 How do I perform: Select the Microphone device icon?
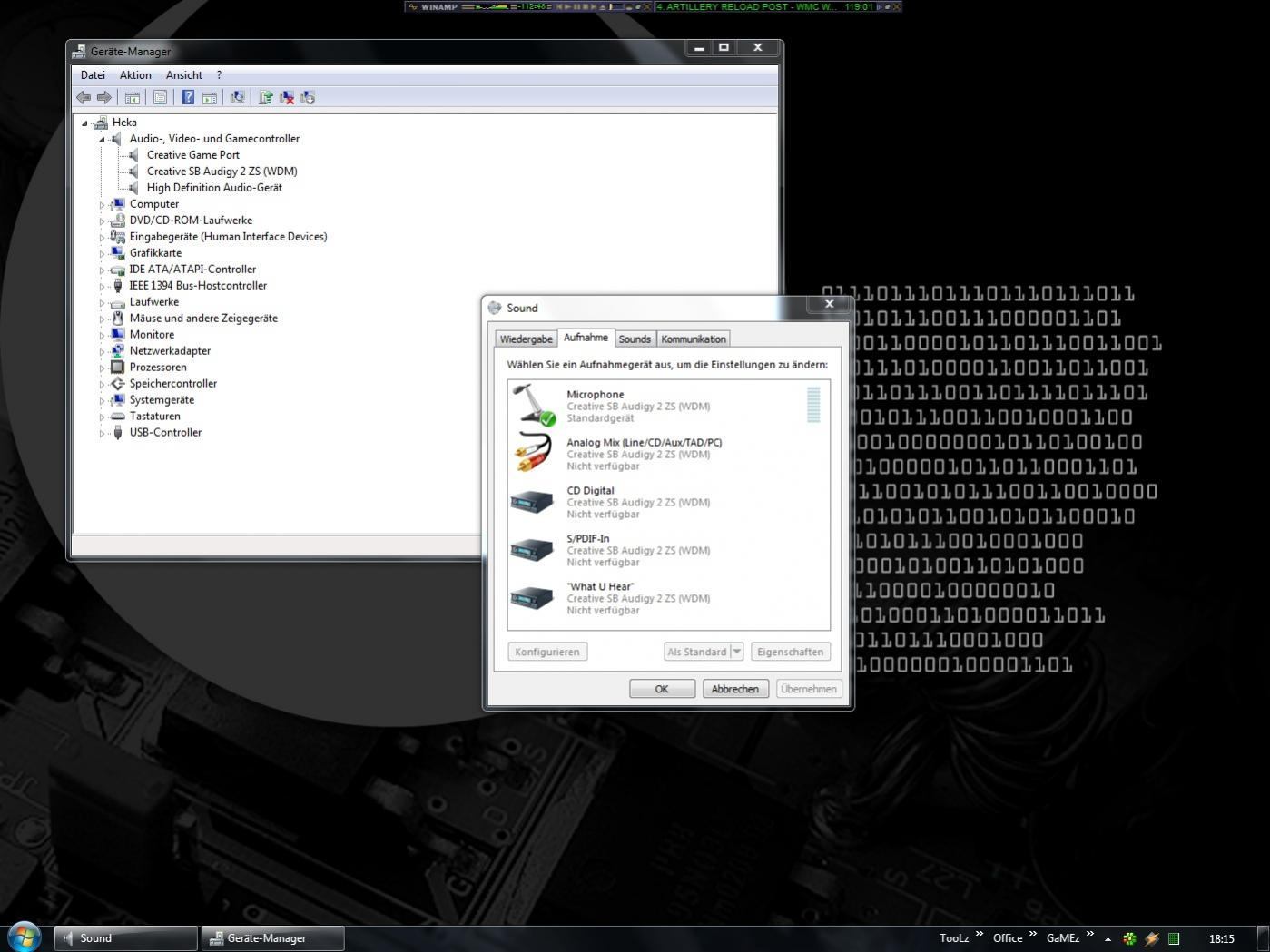(533, 405)
